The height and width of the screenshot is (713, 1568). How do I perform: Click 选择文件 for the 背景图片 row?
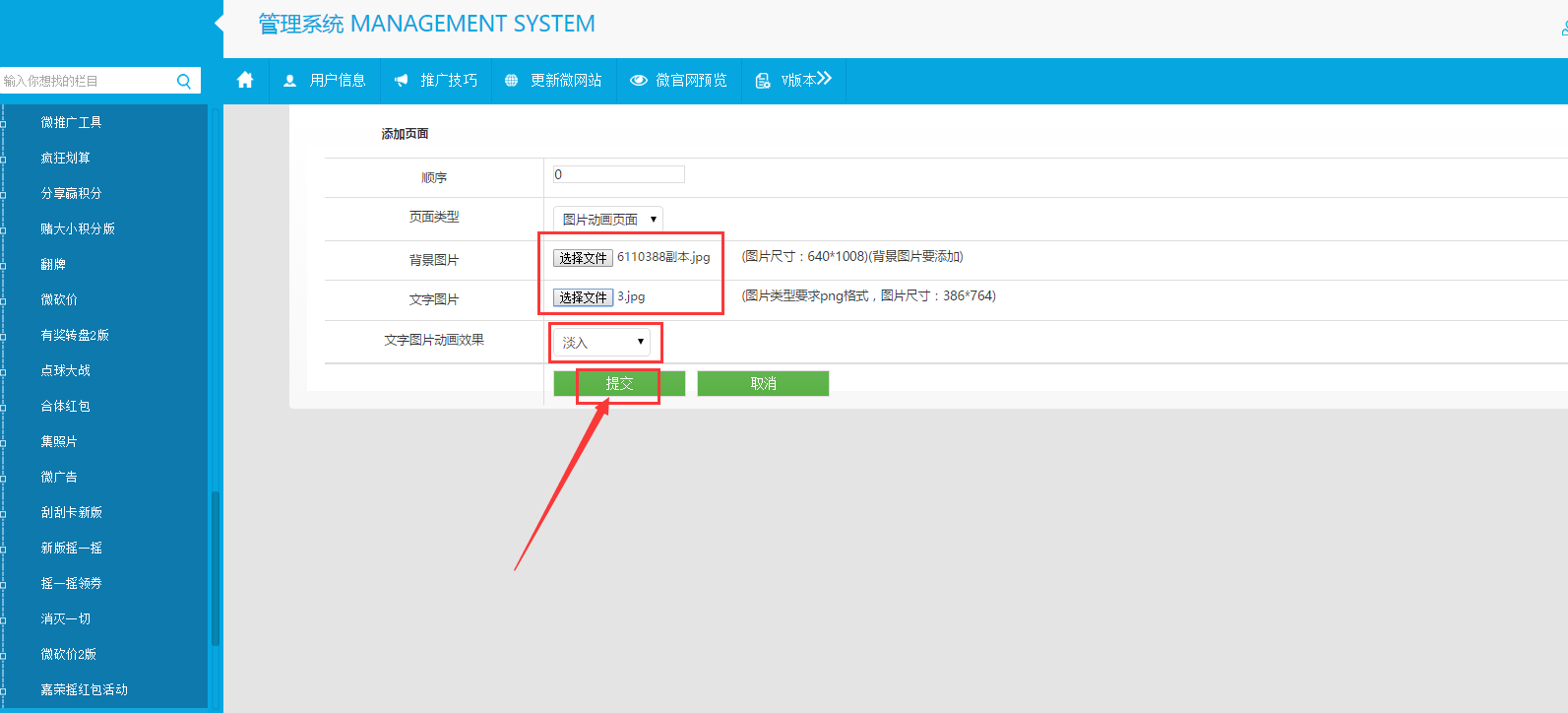click(x=583, y=258)
